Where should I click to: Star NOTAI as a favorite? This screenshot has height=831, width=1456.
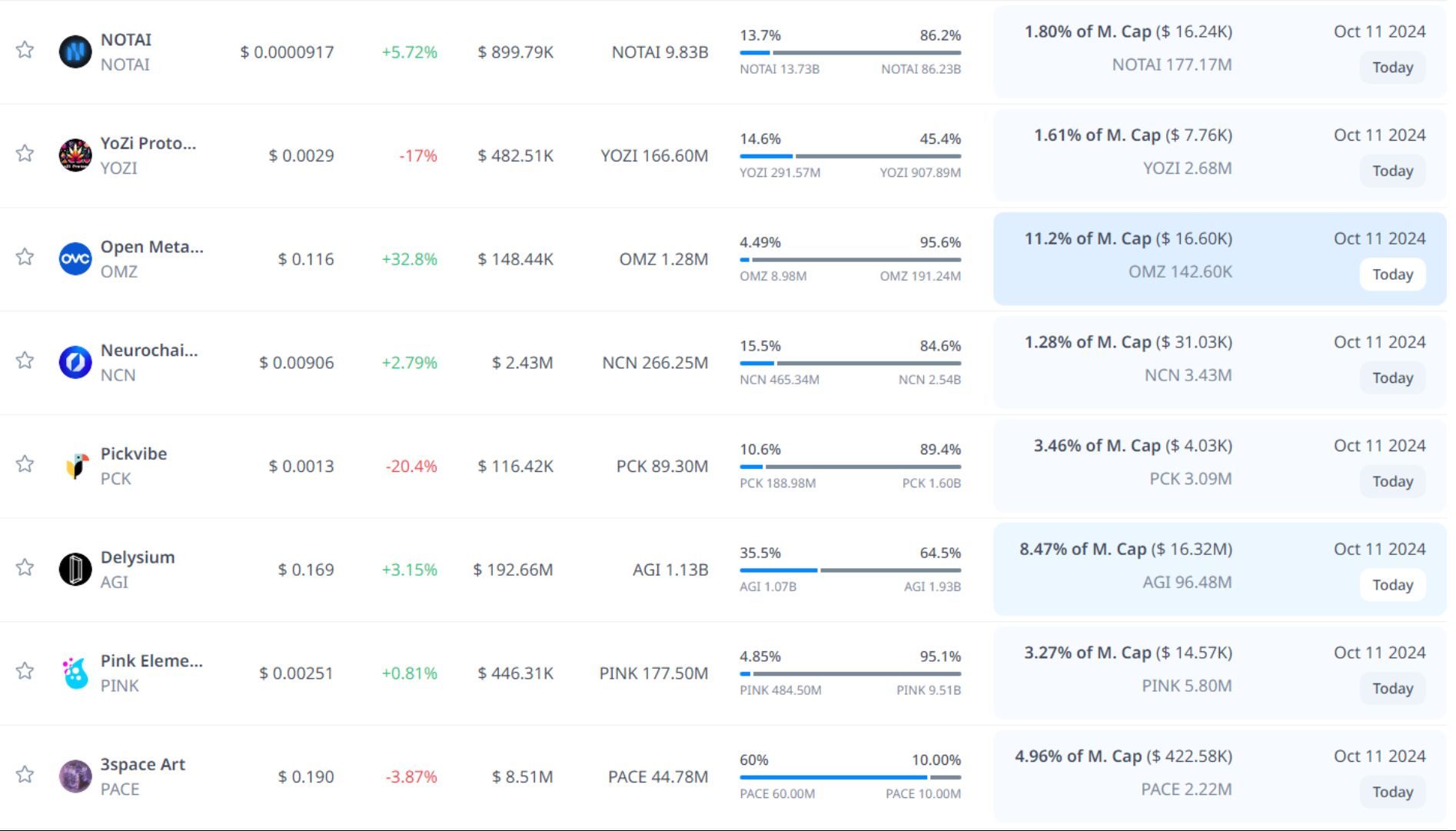pyautogui.click(x=25, y=50)
